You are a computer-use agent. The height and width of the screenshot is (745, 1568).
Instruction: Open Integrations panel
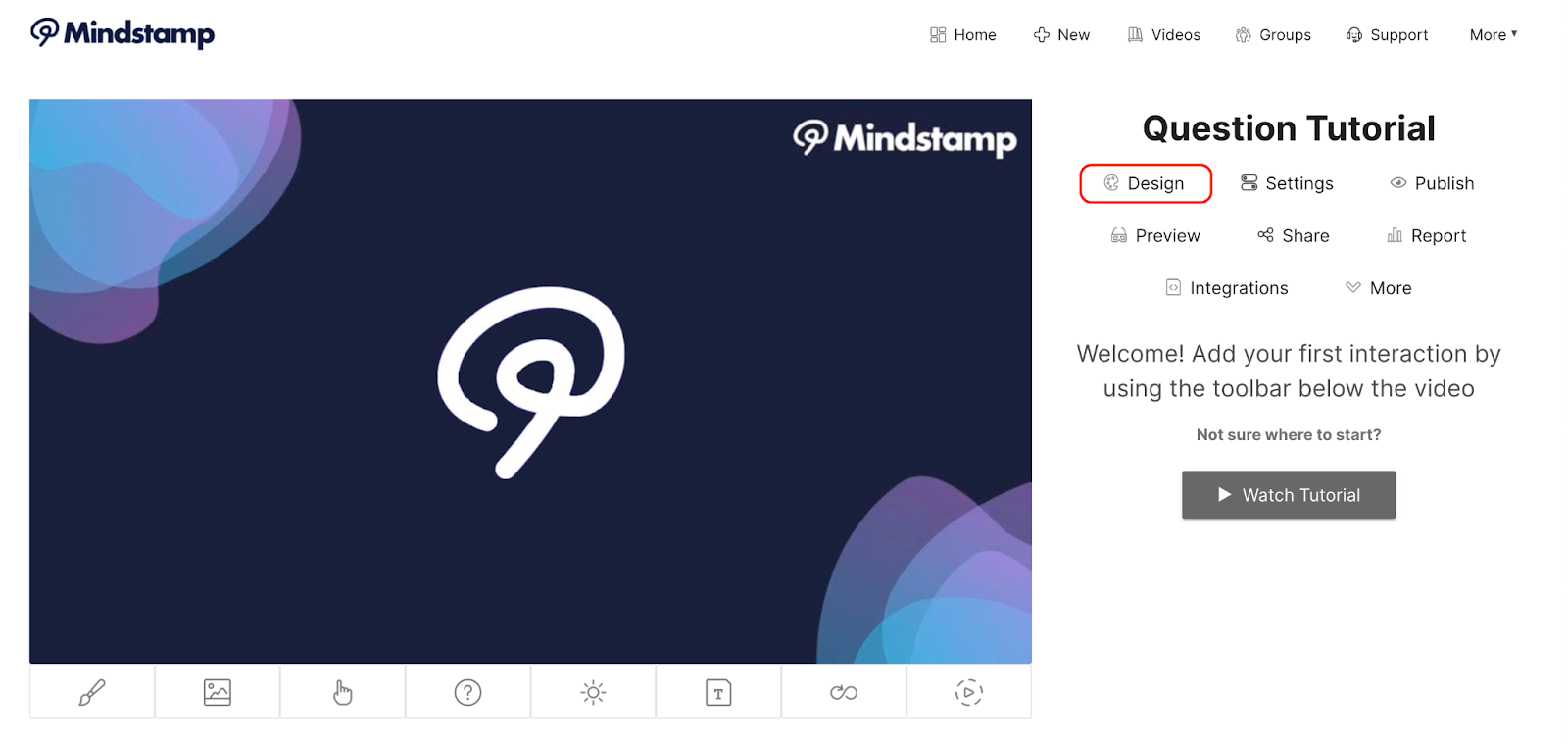coord(1227,288)
